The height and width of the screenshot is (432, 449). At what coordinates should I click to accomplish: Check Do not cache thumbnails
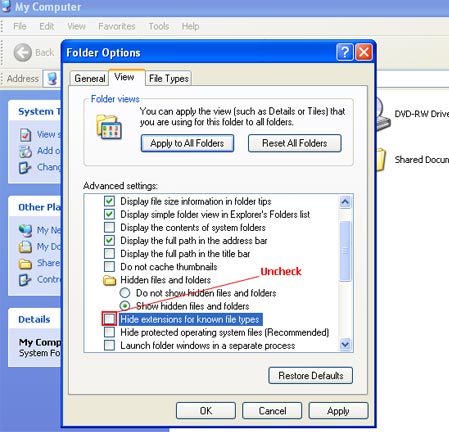coord(109,267)
